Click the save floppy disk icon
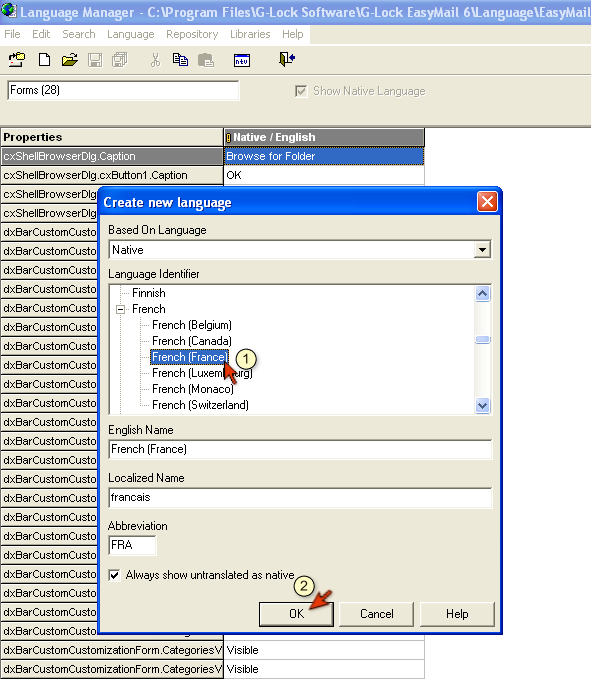 point(95,60)
